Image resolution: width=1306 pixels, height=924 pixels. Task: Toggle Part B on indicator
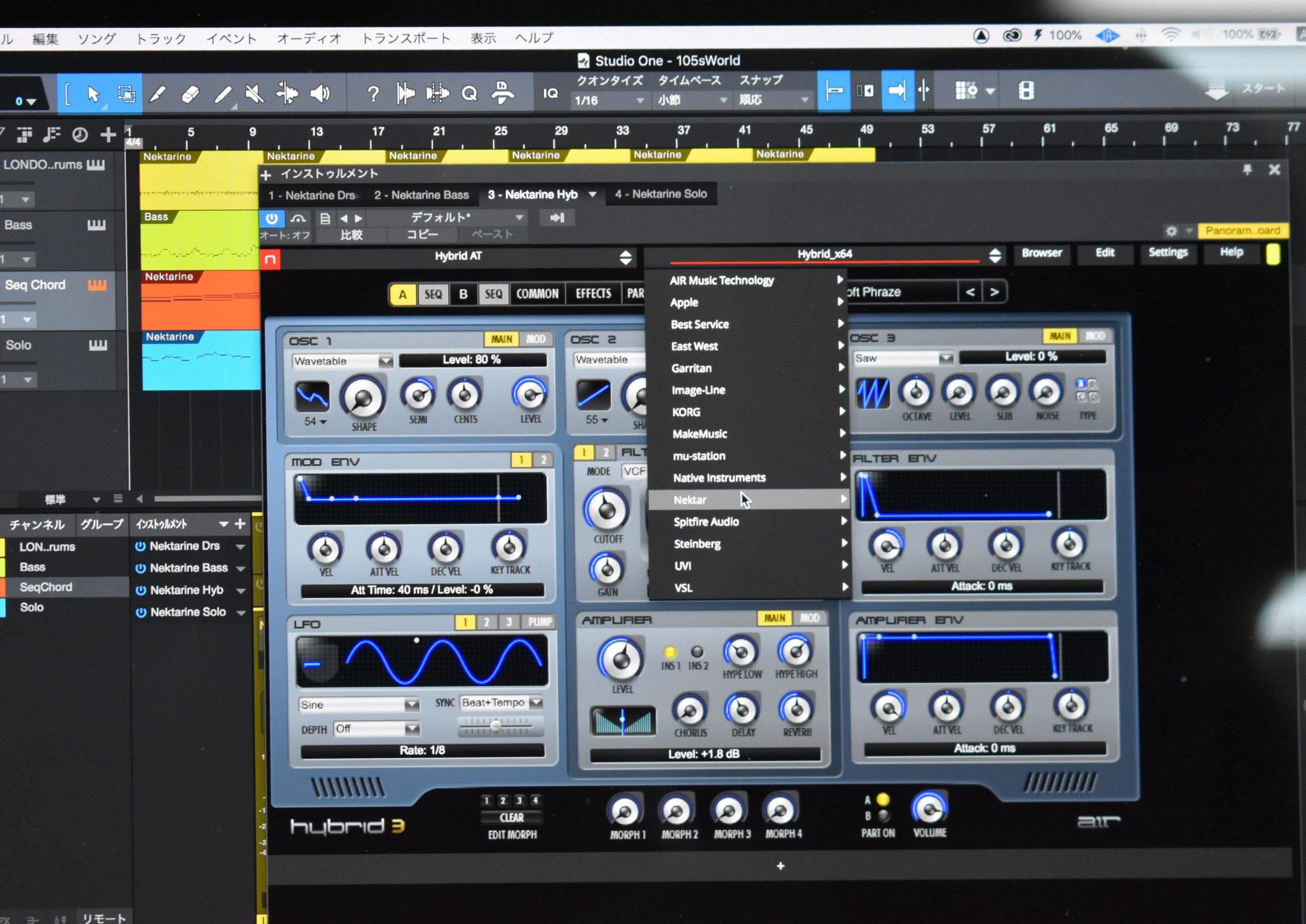pyautogui.click(x=883, y=816)
